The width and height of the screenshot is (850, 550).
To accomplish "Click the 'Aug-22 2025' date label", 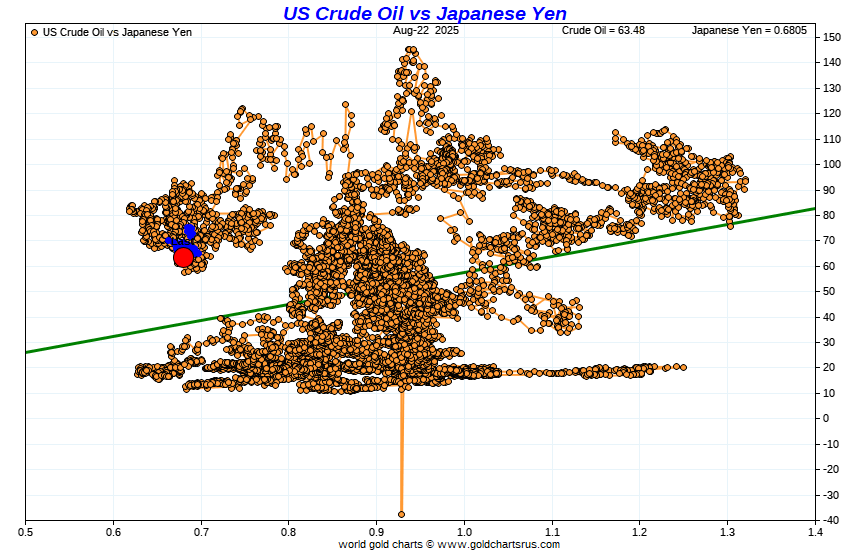I will (x=425, y=31).
